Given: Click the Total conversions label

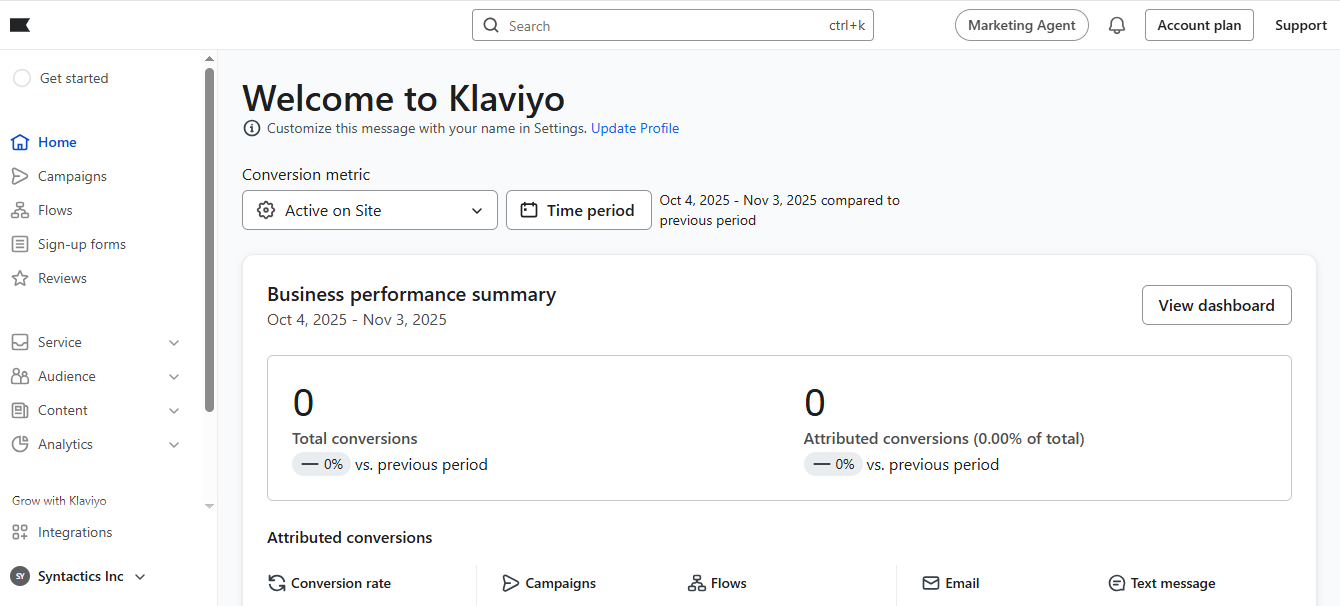Looking at the screenshot, I should click(x=355, y=438).
